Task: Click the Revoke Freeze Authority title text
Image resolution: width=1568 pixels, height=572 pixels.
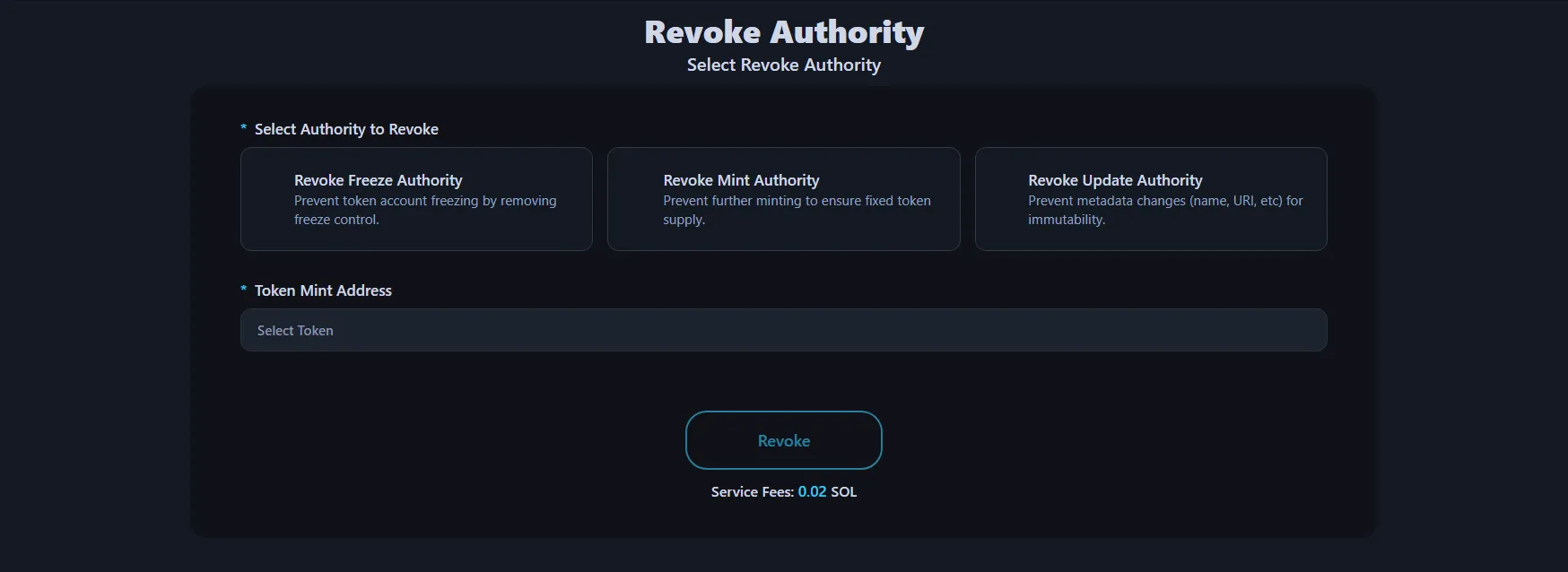Action: coord(378,180)
